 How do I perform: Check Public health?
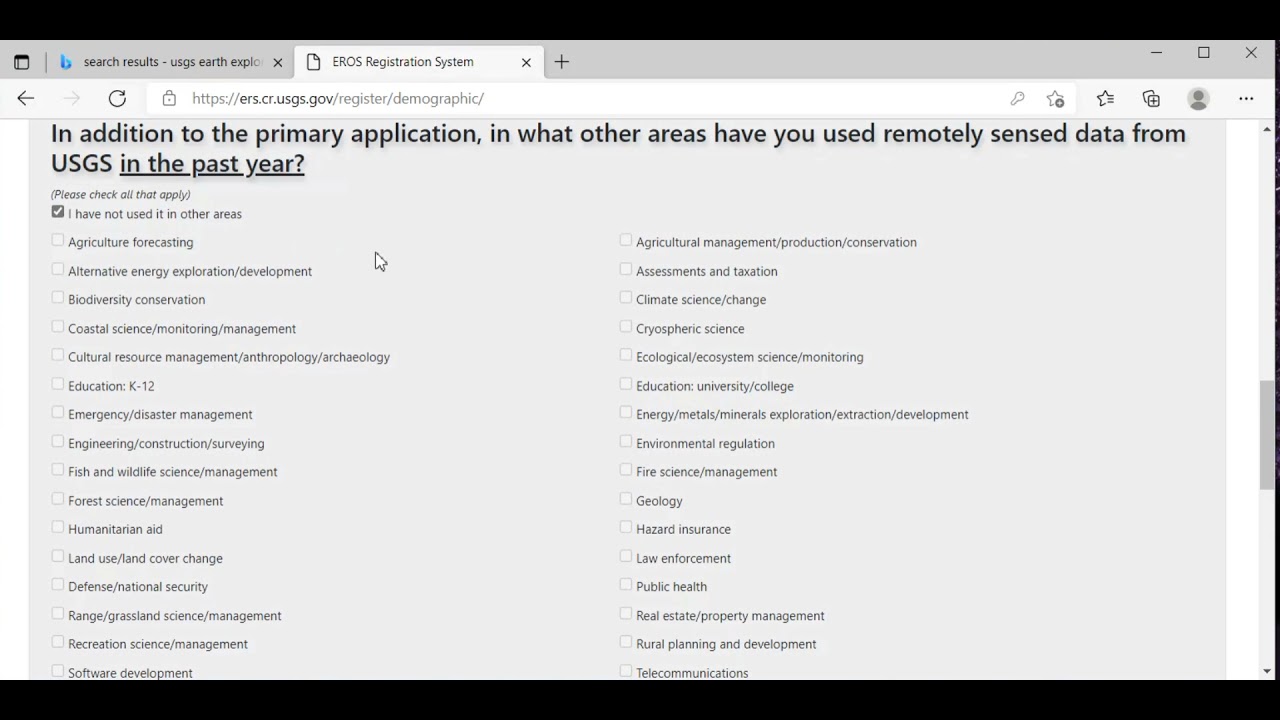[626, 584]
